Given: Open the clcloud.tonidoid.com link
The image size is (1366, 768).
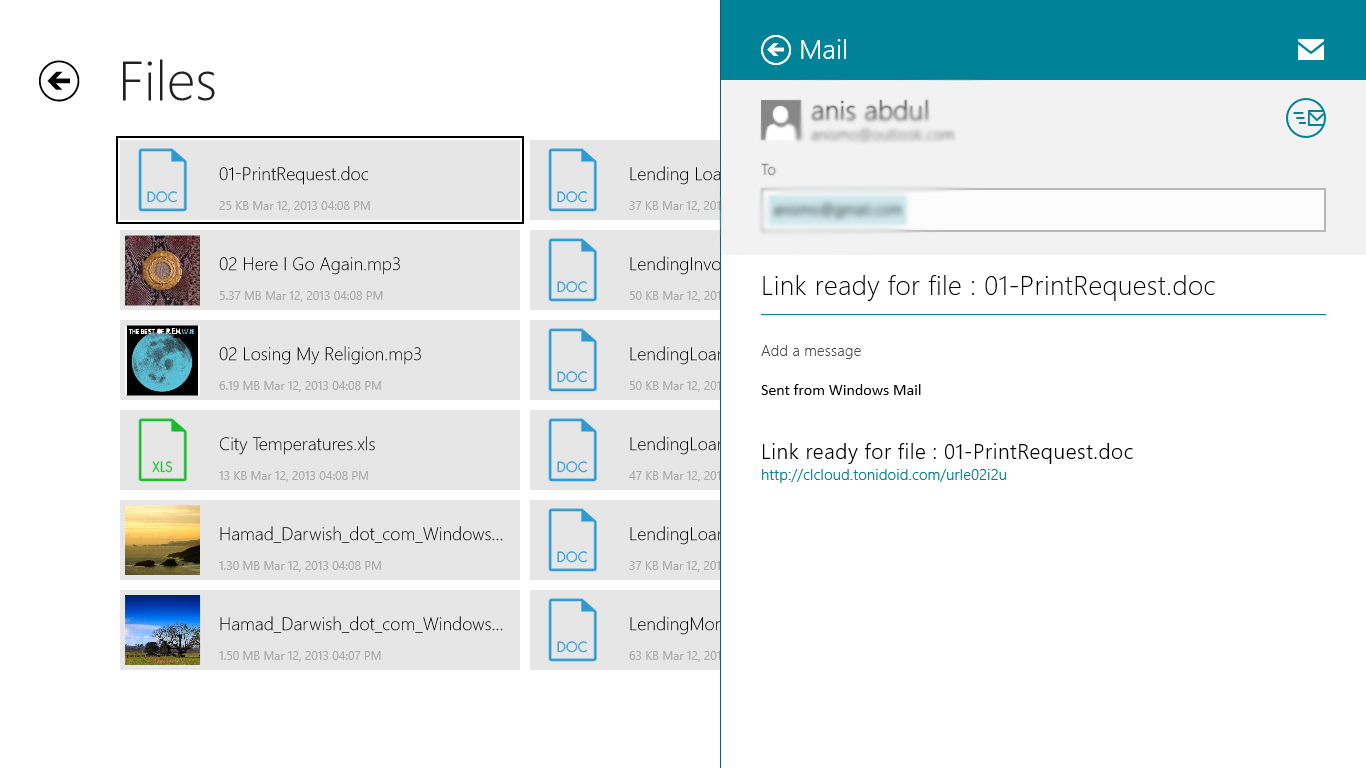Looking at the screenshot, I should [x=884, y=476].
